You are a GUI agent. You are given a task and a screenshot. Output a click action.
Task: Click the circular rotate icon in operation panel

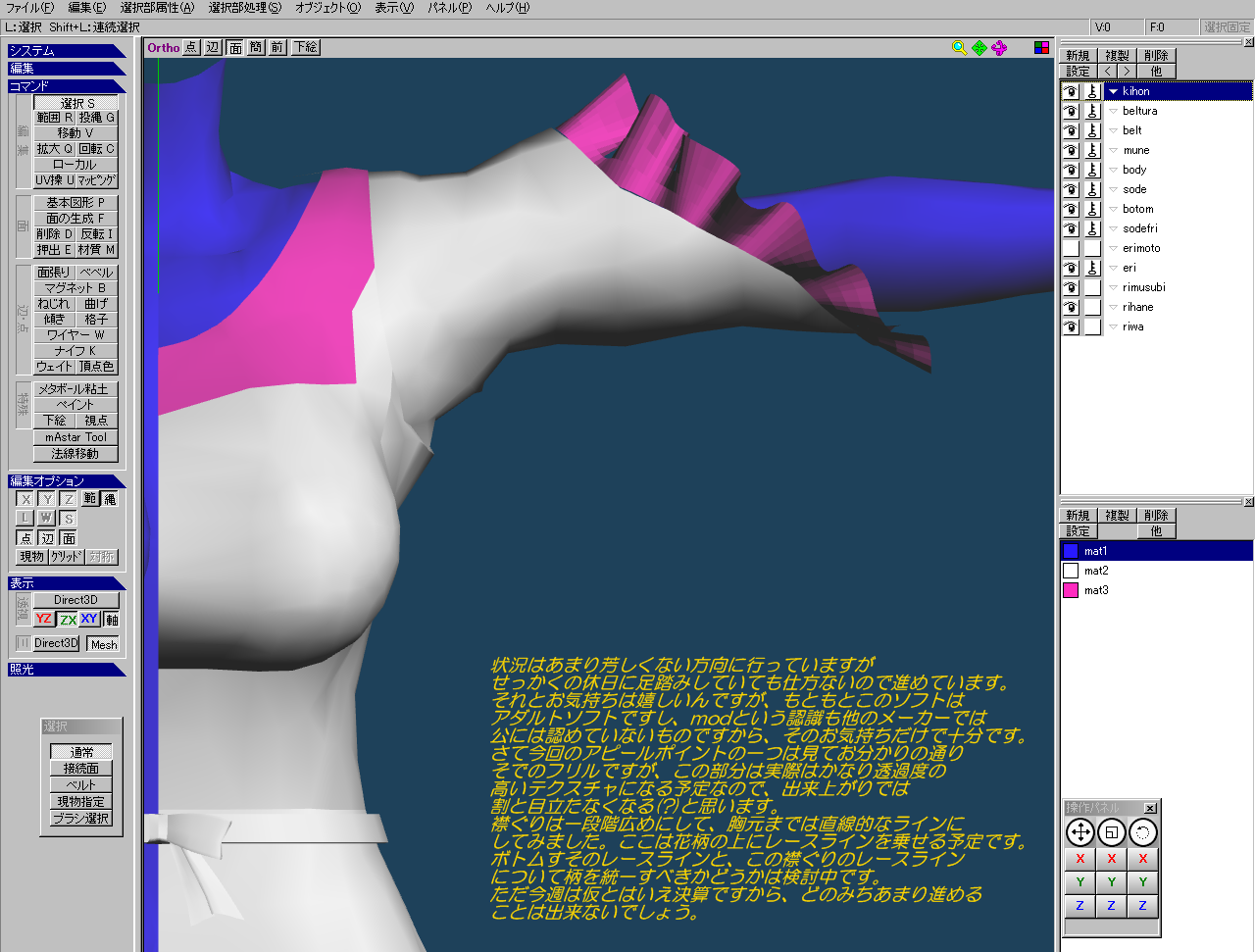pos(1142,832)
